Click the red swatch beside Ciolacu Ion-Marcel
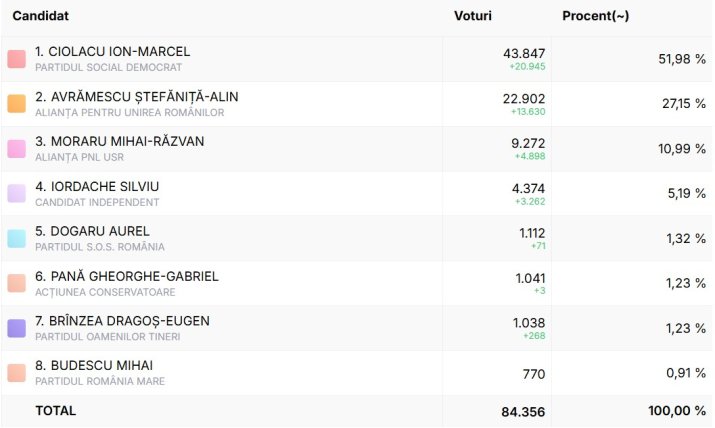Viewport: 715px width, 428px height. (x=16, y=59)
